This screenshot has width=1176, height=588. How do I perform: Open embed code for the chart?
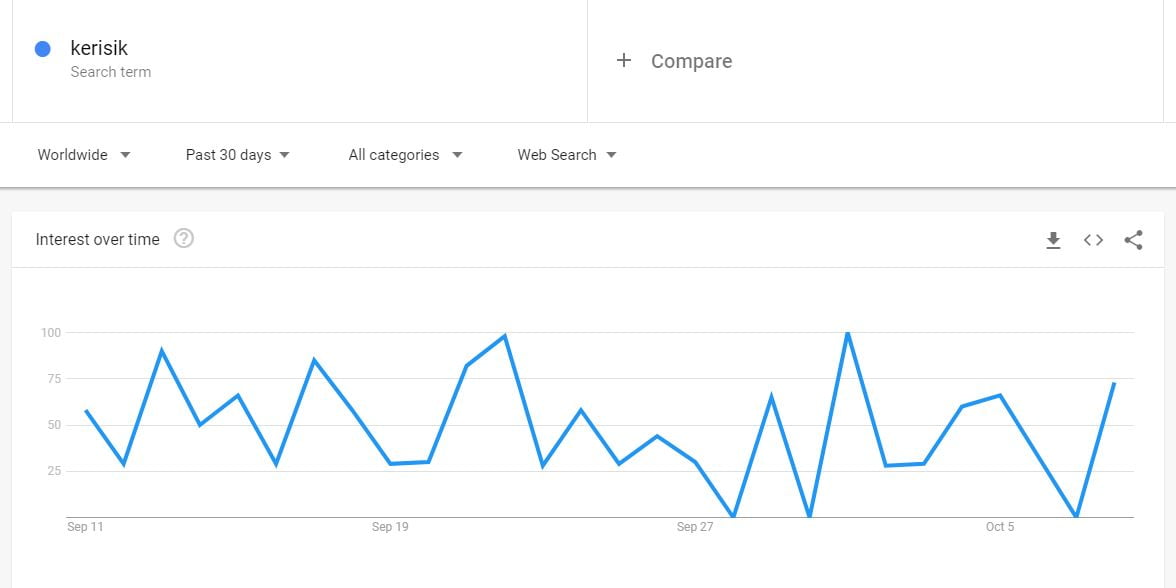[1093, 240]
